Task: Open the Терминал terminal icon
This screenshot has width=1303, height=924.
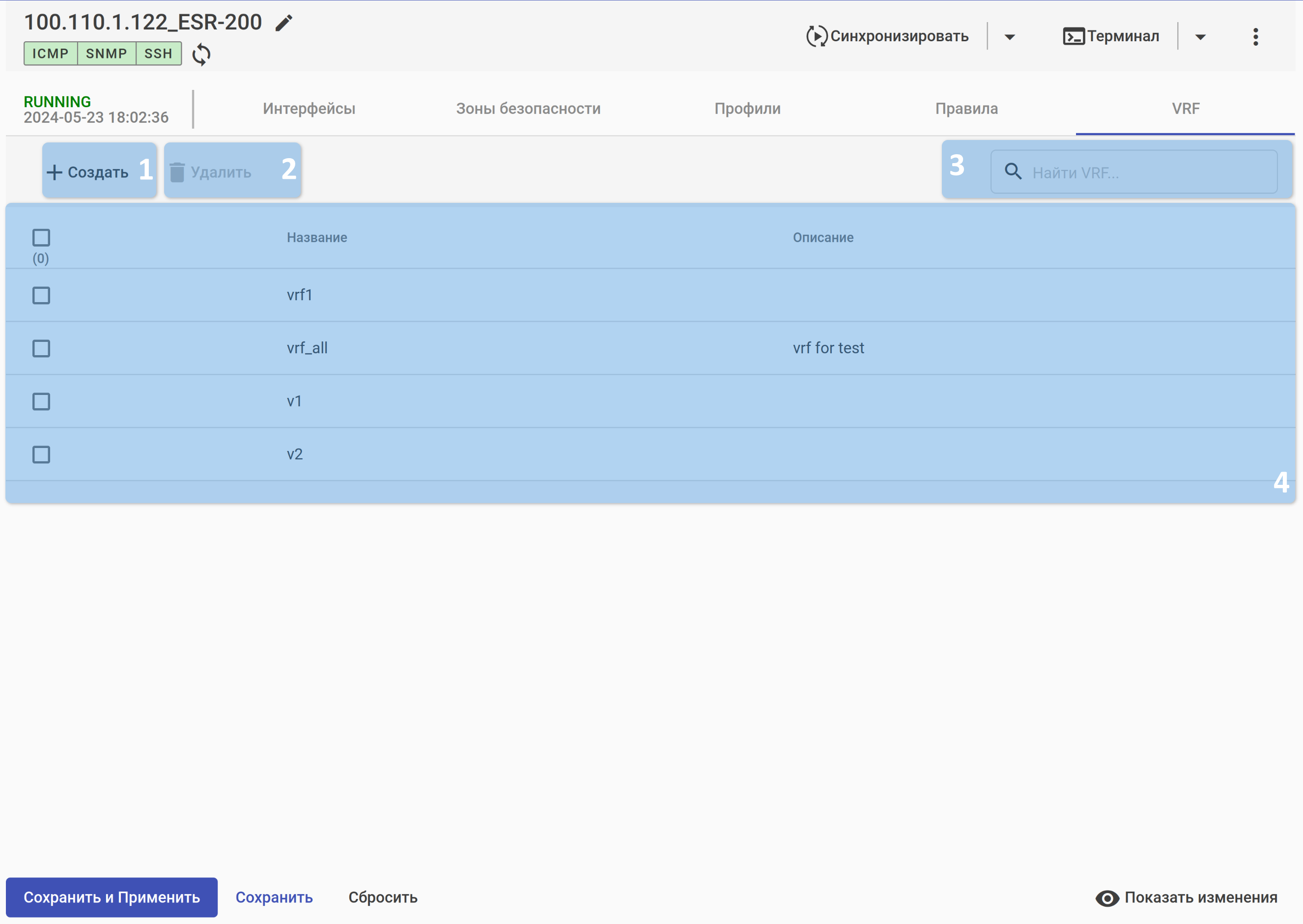Action: pyautogui.click(x=1073, y=36)
